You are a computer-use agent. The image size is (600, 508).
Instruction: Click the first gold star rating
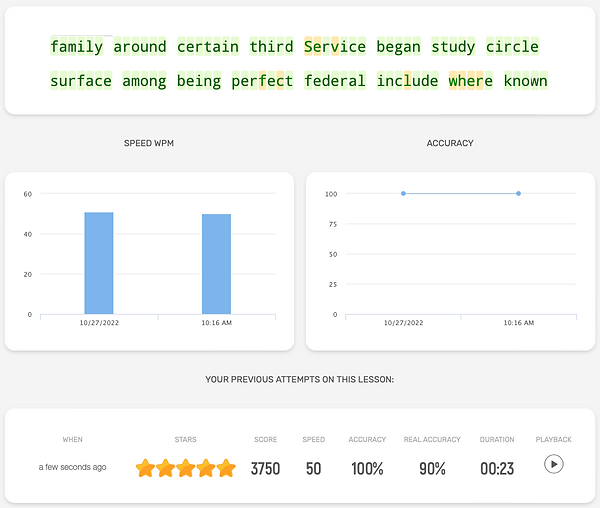coord(146,468)
